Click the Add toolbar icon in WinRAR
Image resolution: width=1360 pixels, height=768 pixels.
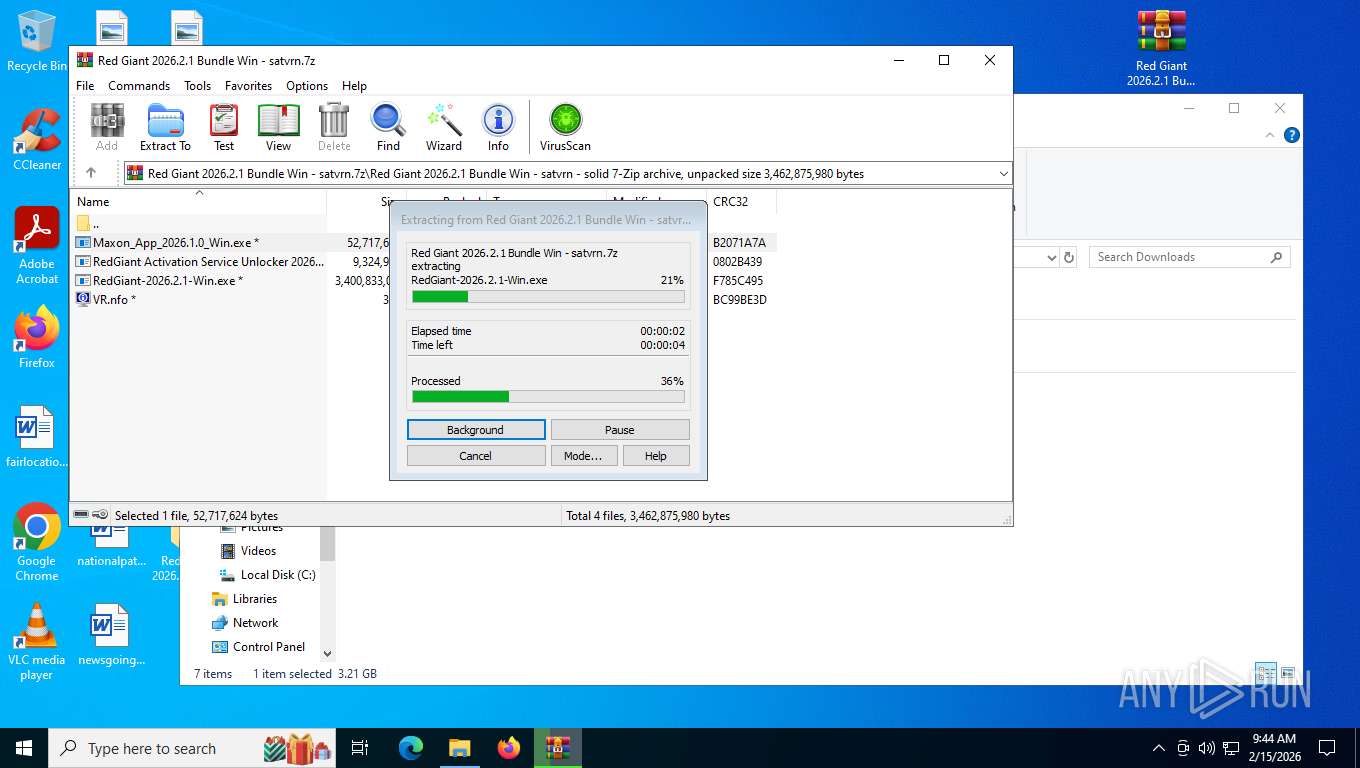[x=107, y=127]
